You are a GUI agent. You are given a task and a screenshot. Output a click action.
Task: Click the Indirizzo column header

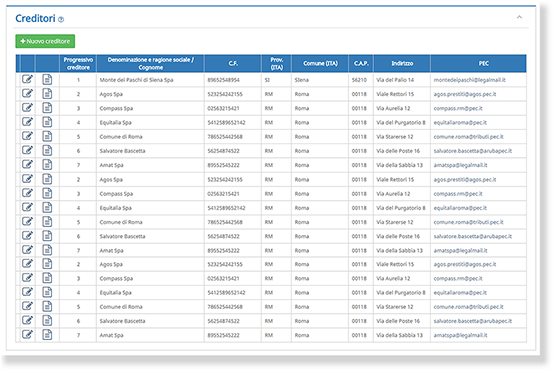[x=402, y=63]
